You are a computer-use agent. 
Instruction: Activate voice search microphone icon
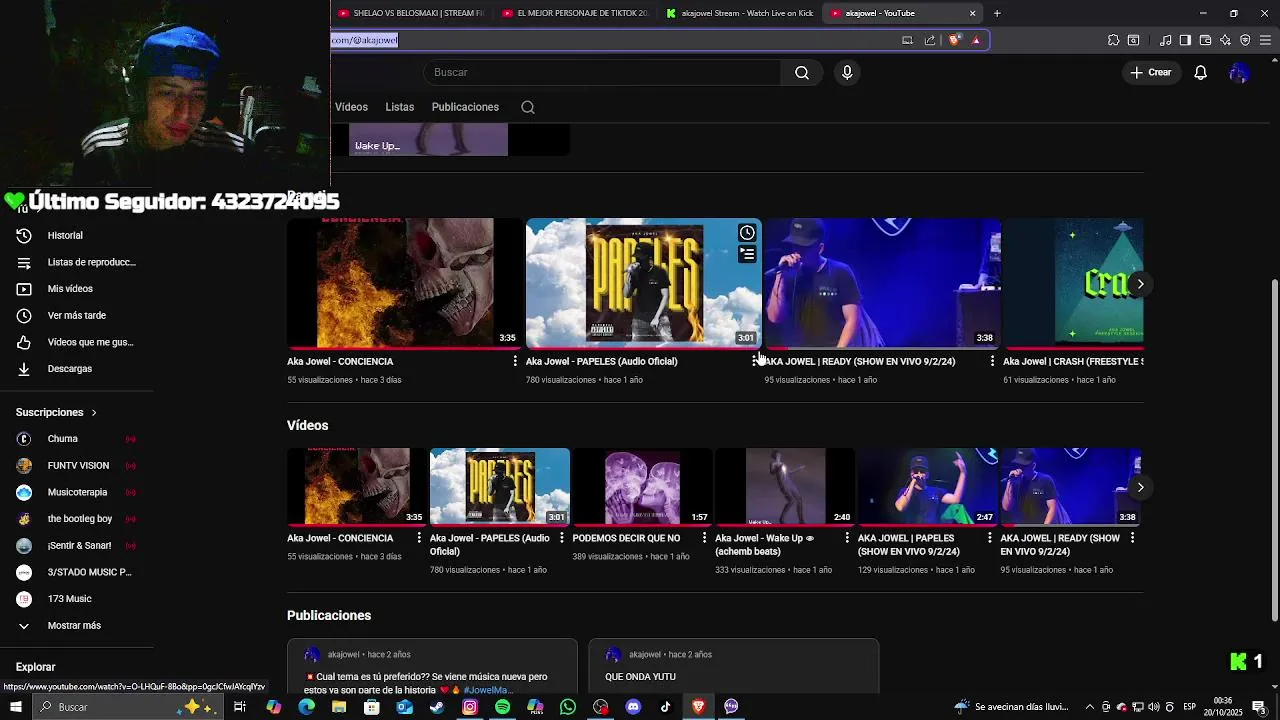[847, 72]
